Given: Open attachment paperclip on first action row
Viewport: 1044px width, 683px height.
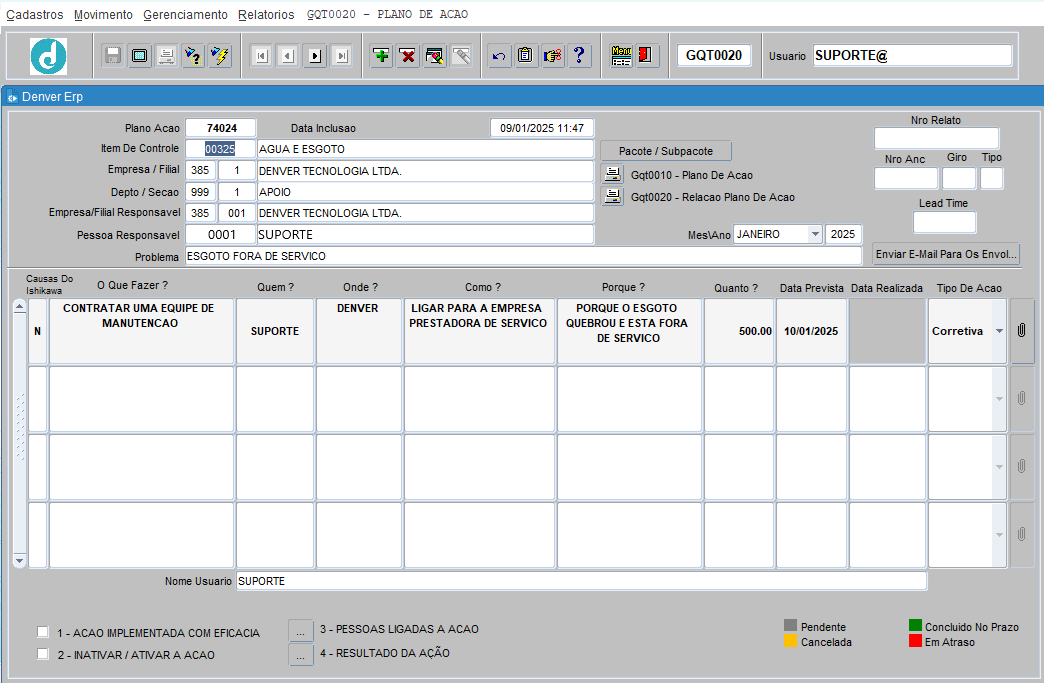Looking at the screenshot, I should (x=1021, y=330).
